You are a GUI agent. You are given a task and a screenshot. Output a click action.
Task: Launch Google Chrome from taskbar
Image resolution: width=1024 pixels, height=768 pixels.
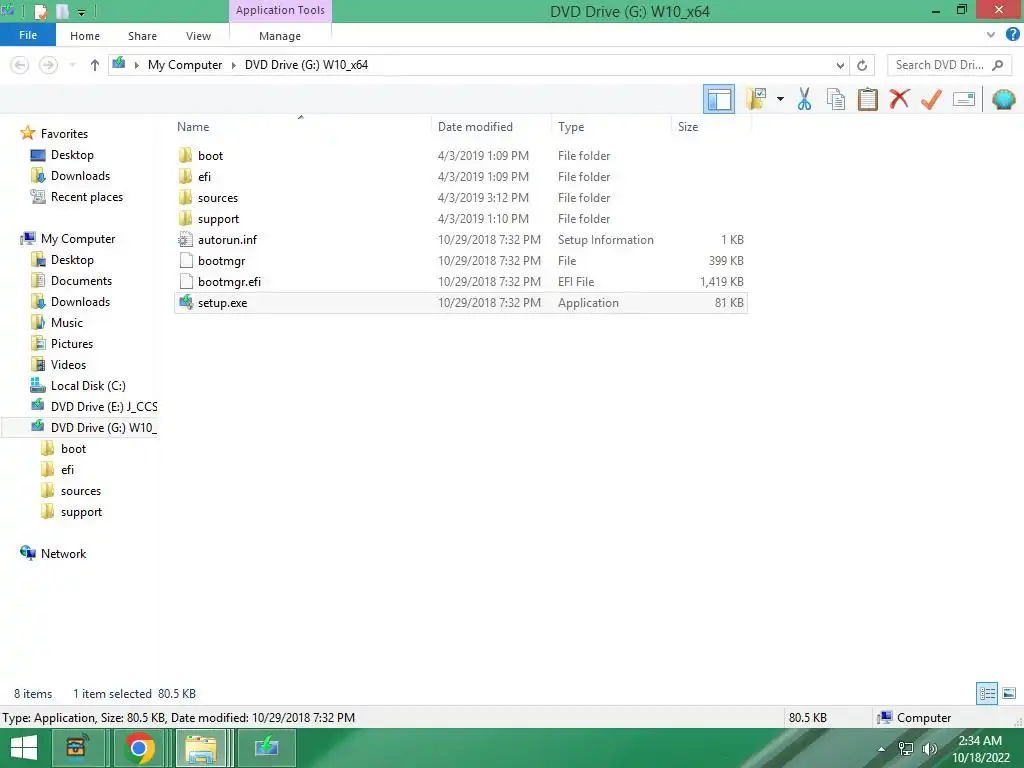pos(138,748)
